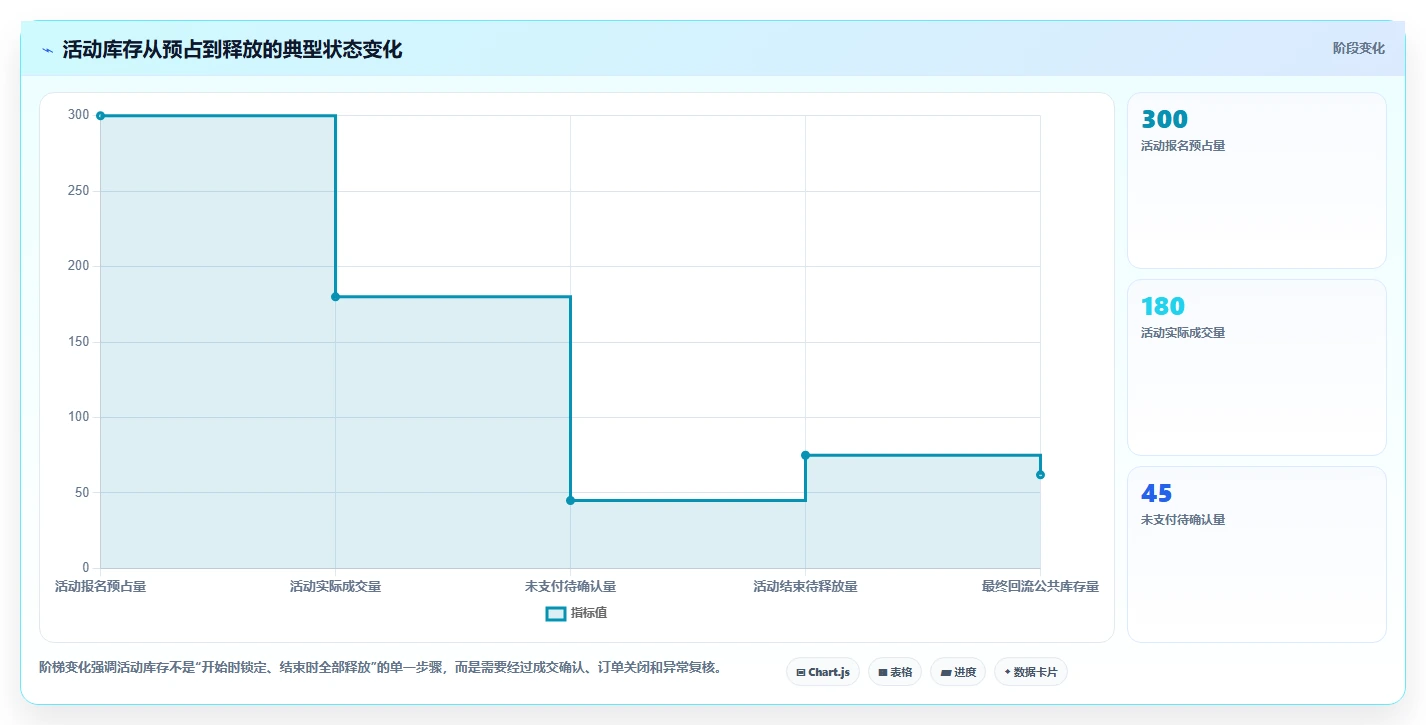This screenshot has height=725, width=1426.
Task: Click the footnote text starting 阶梯变化强调
Action: pos(381,667)
